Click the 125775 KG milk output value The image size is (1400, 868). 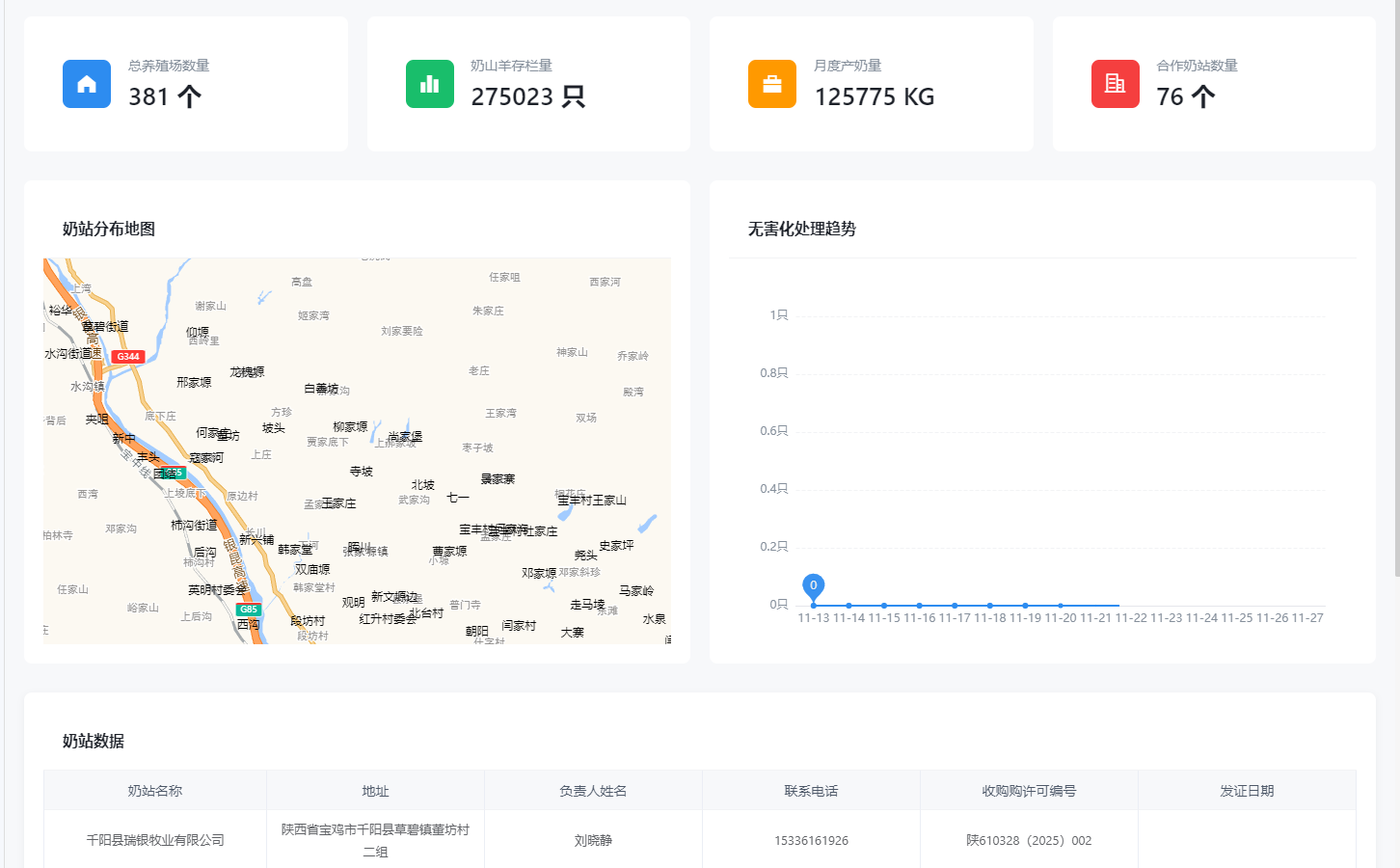pos(875,96)
